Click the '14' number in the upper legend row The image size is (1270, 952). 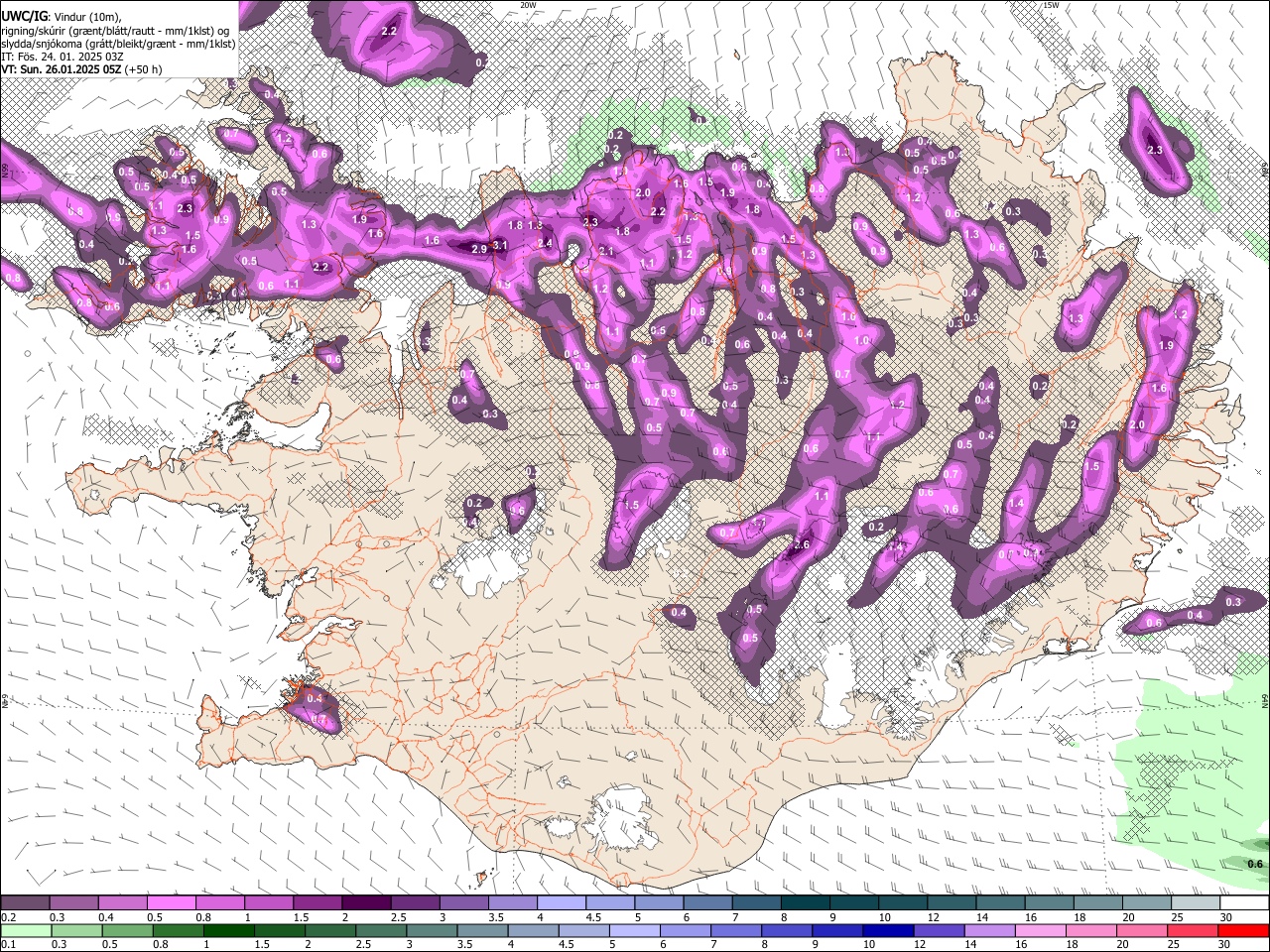(982, 917)
